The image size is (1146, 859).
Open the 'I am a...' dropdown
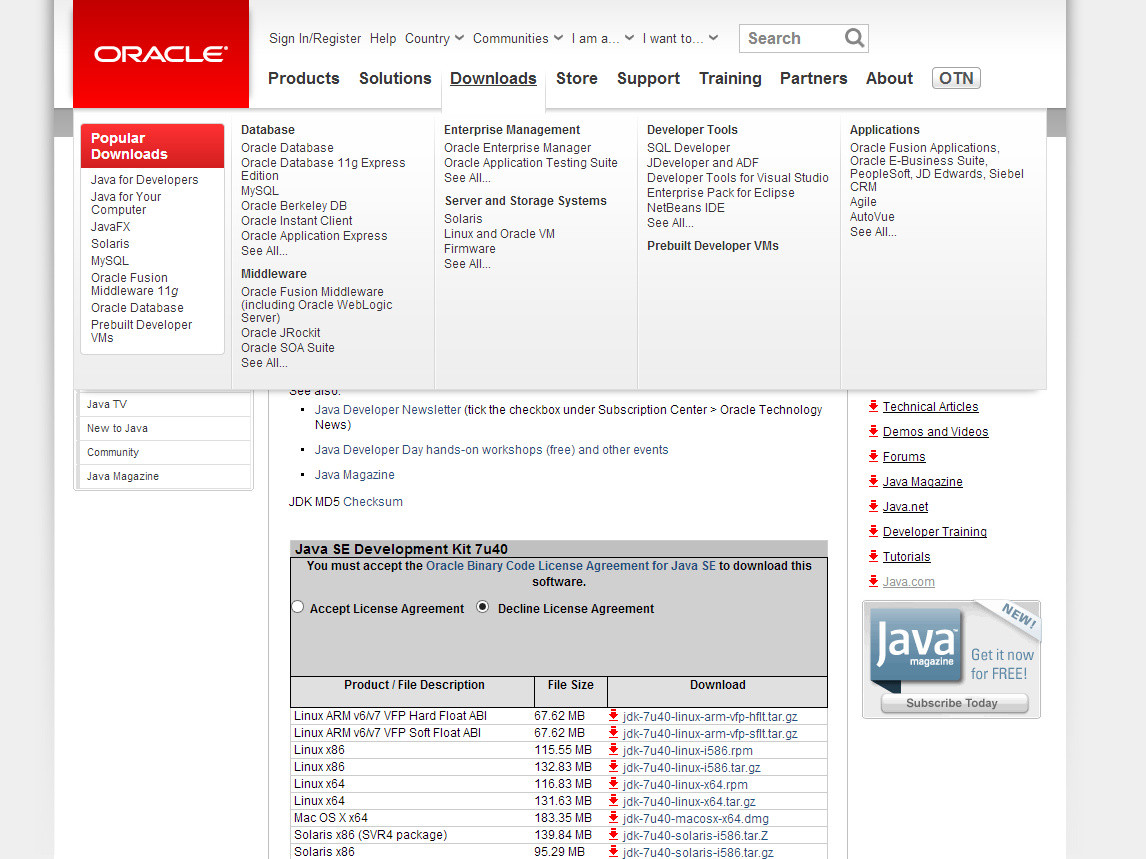pos(602,38)
